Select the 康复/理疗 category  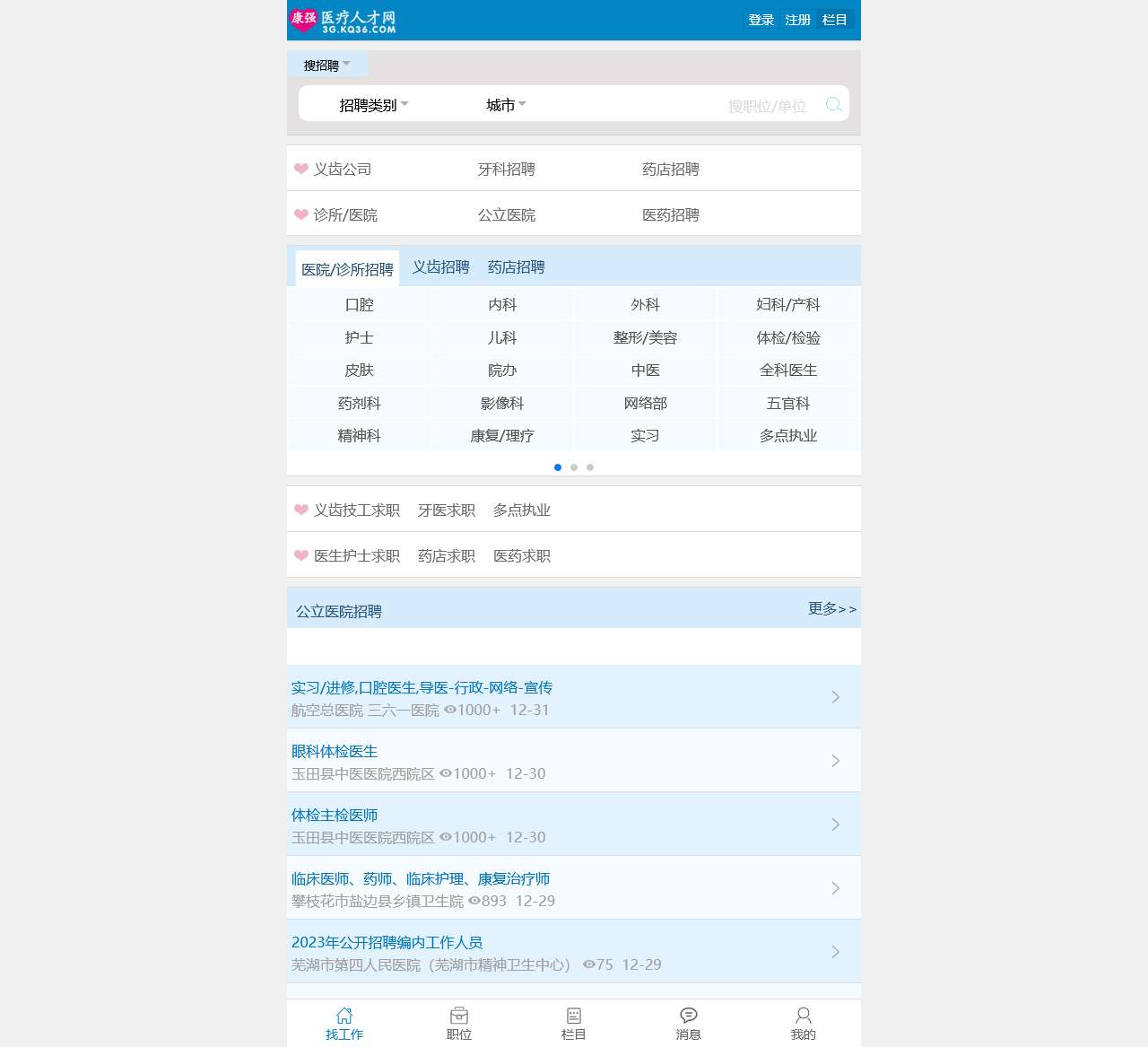click(502, 436)
